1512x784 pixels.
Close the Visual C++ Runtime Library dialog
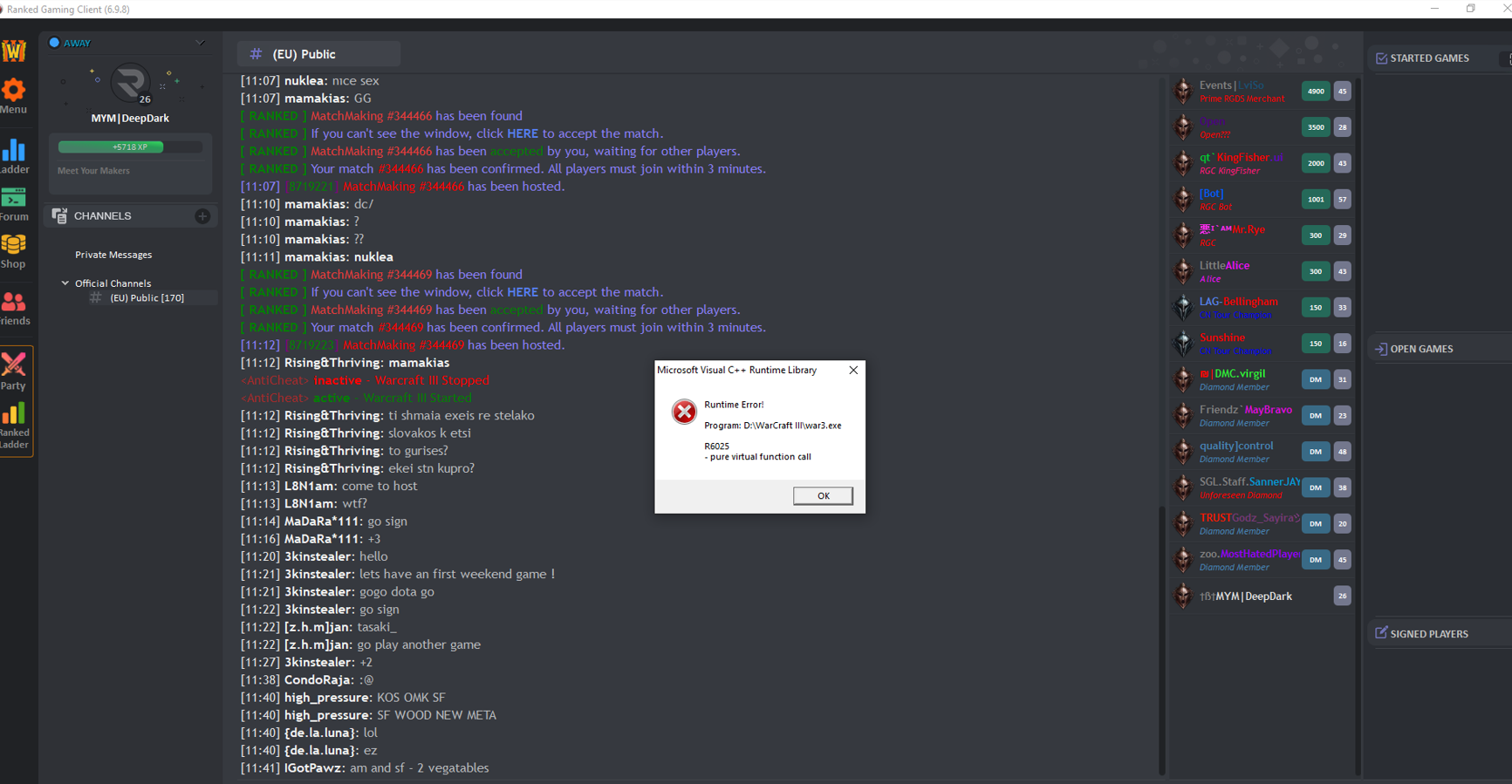click(x=853, y=371)
